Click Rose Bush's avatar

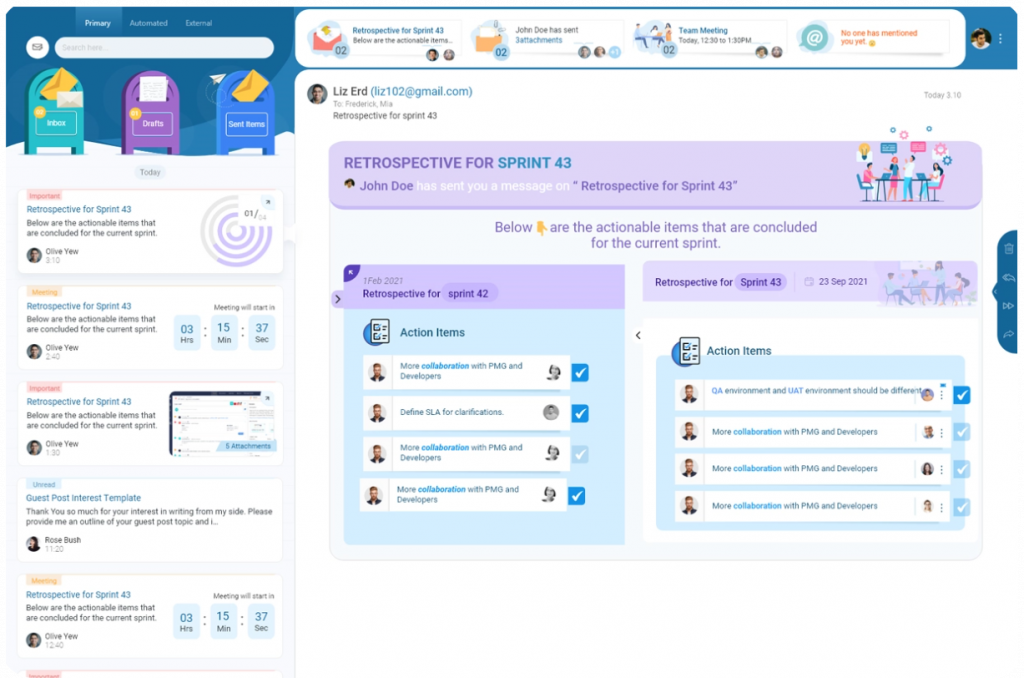(x=33, y=543)
